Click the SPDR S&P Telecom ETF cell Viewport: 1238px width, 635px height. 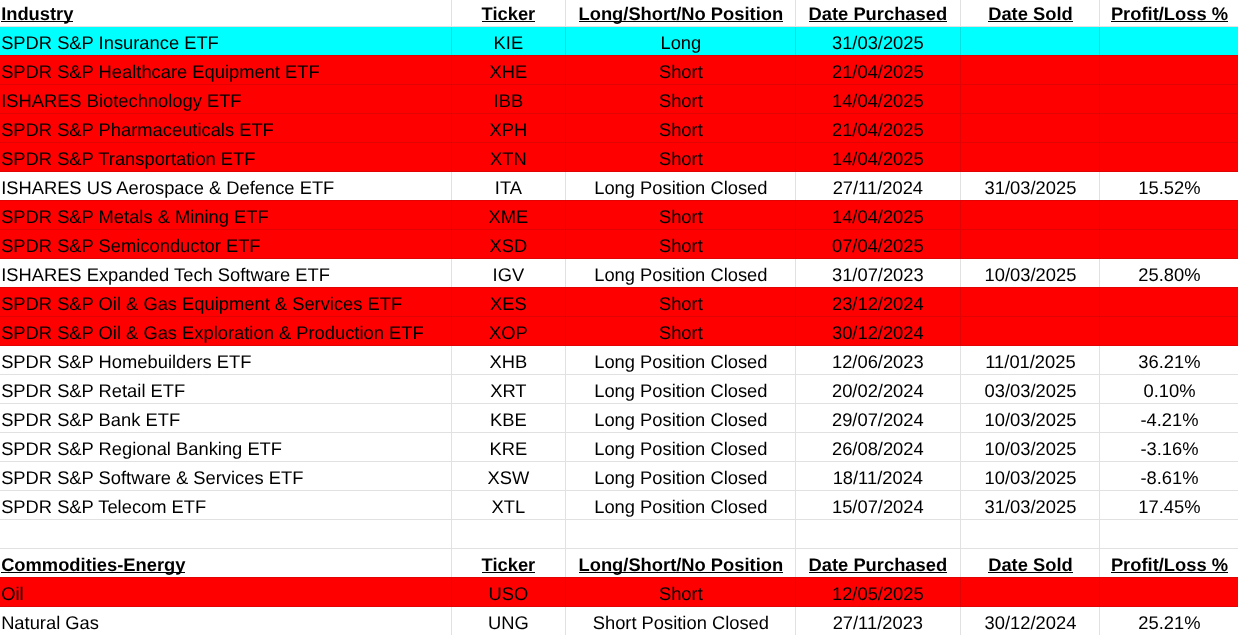(104, 507)
